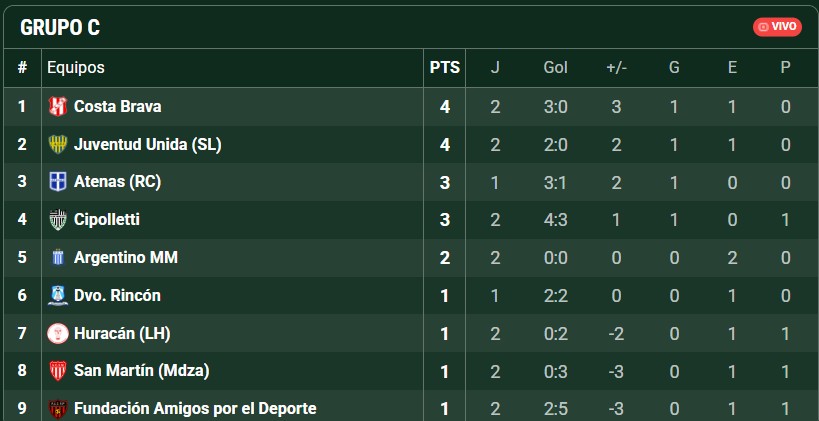Image resolution: width=819 pixels, height=421 pixels.
Task: Open the Atenas (RC) team name link
Action: pos(117,182)
